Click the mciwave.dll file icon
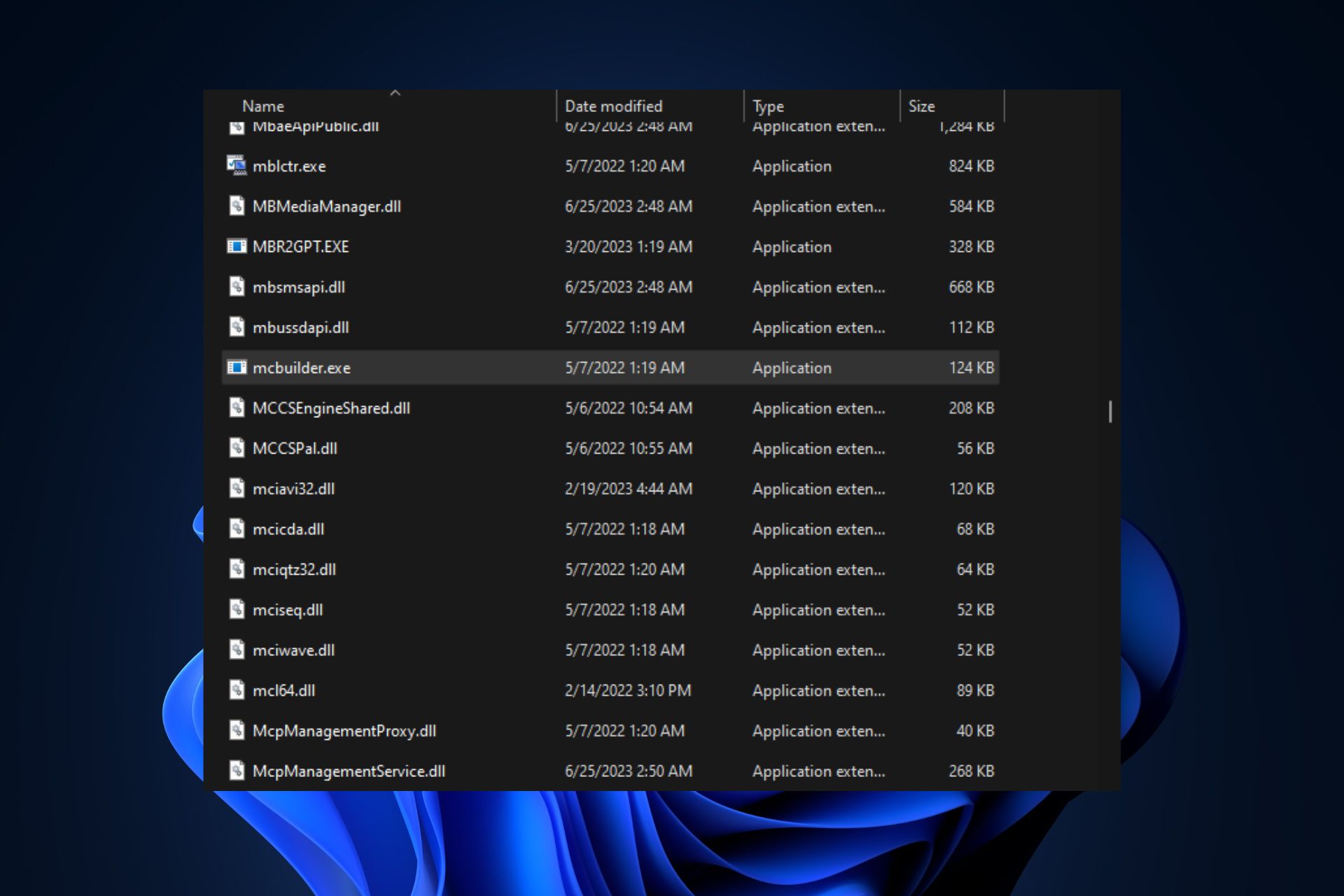1344x896 pixels. (x=237, y=650)
